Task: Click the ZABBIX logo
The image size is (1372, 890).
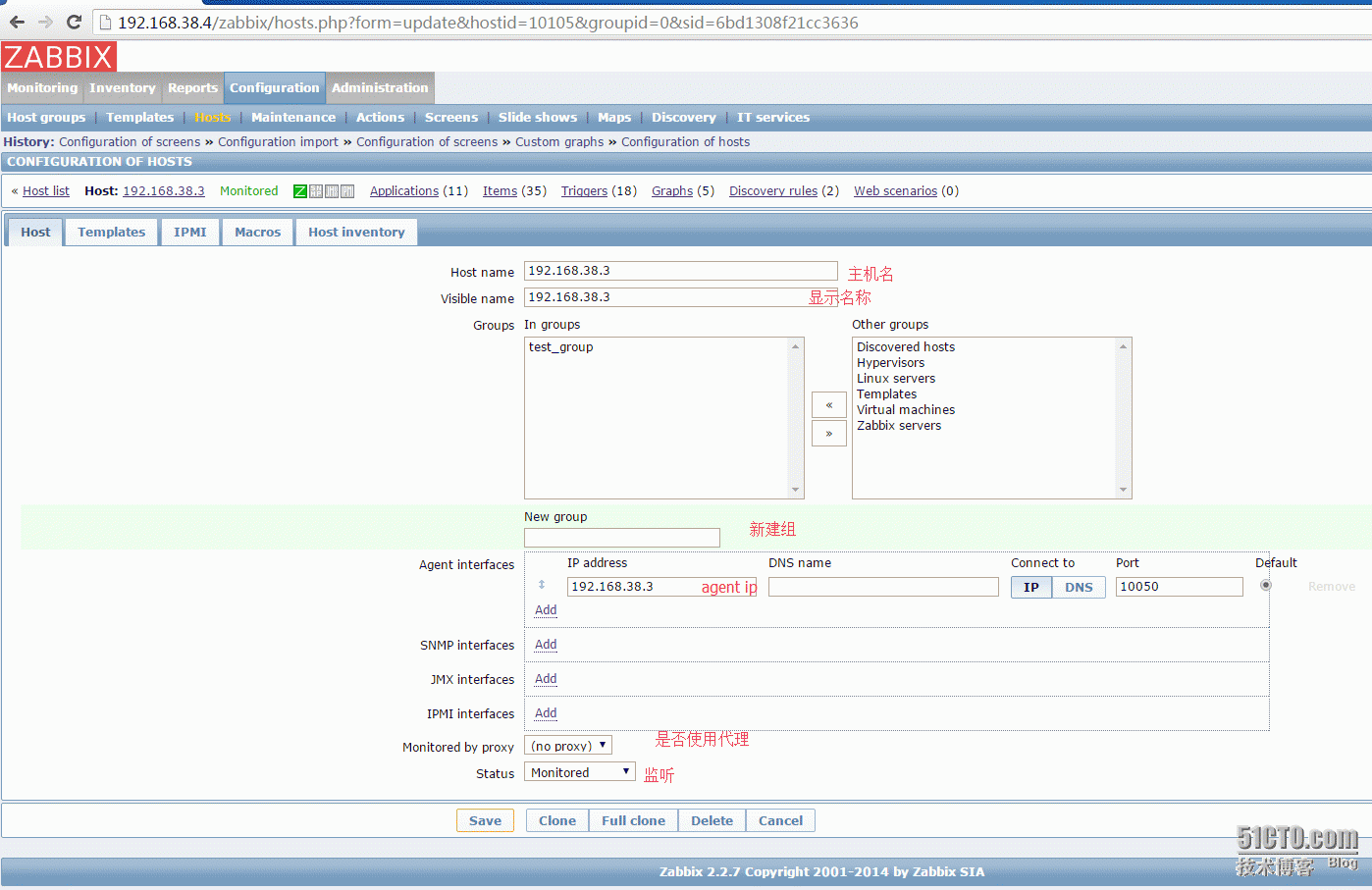Action: point(59,57)
